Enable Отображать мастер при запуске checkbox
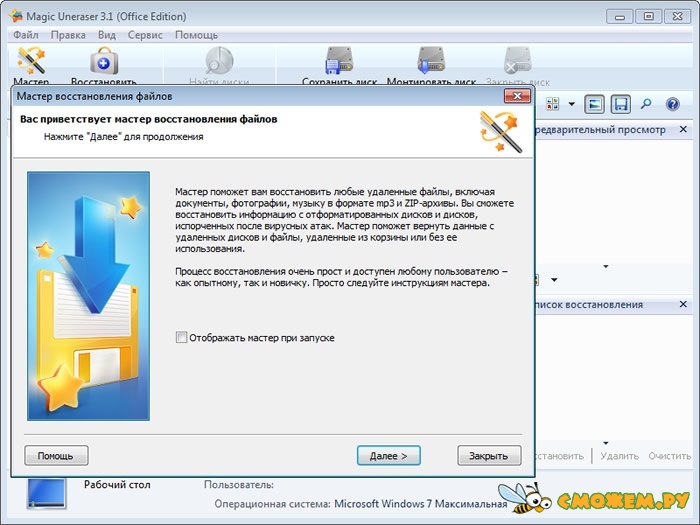The width and height of the screenshot is (700, 525). pos(181,337)
